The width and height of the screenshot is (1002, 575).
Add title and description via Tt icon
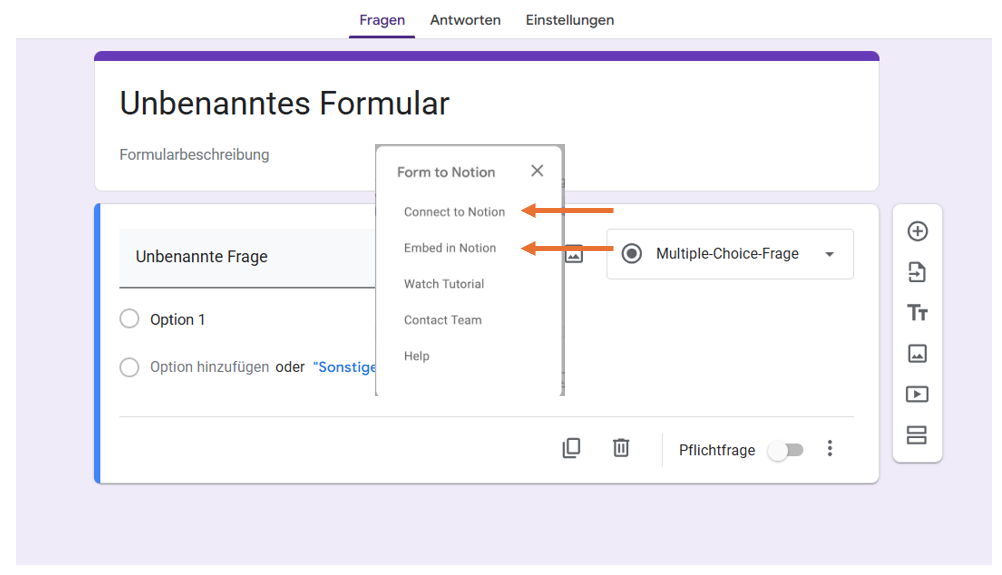pyautogui.click(x=917, y=313)
